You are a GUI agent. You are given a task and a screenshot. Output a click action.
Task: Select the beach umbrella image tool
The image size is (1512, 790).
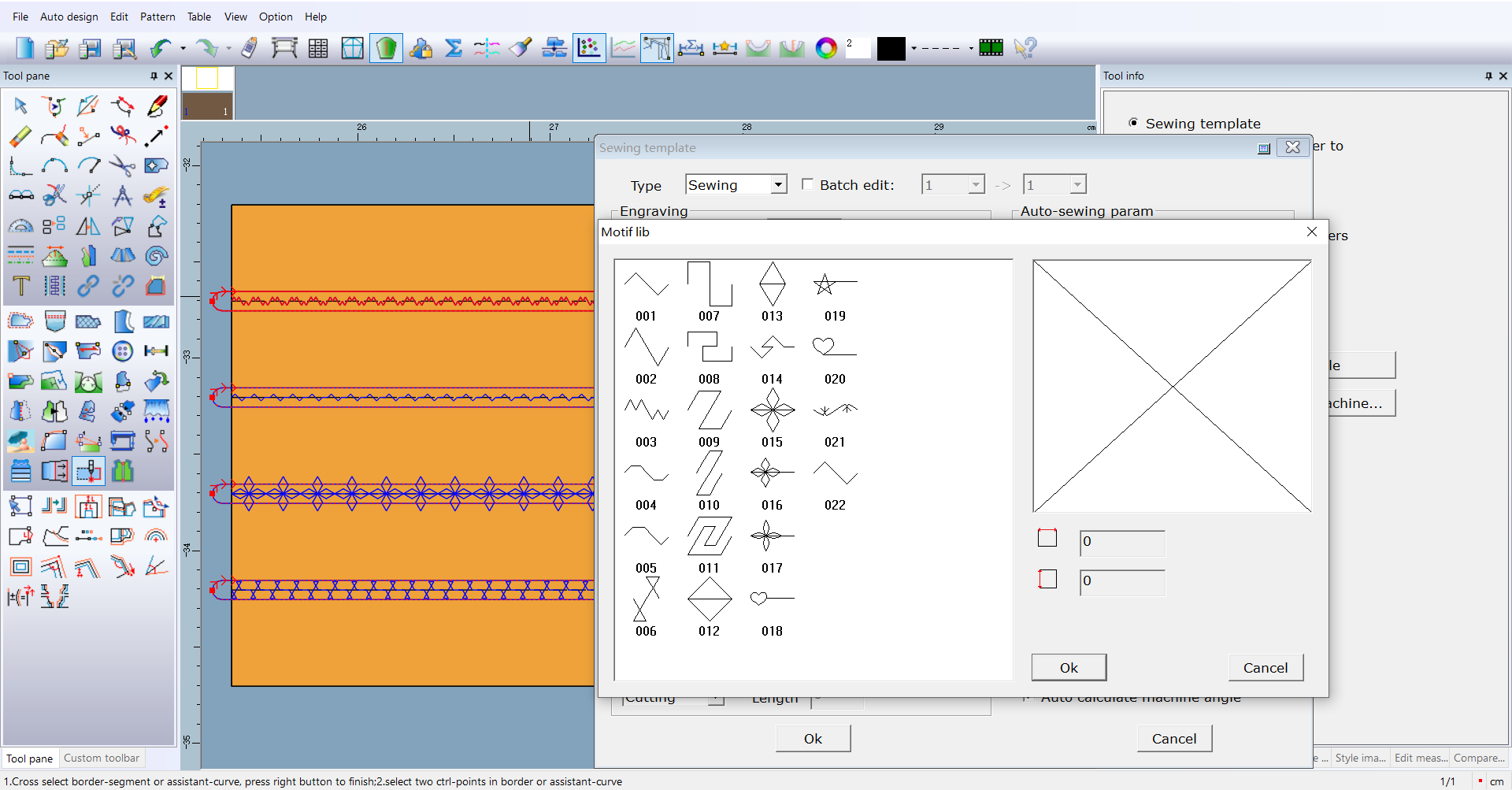(20, 441)
